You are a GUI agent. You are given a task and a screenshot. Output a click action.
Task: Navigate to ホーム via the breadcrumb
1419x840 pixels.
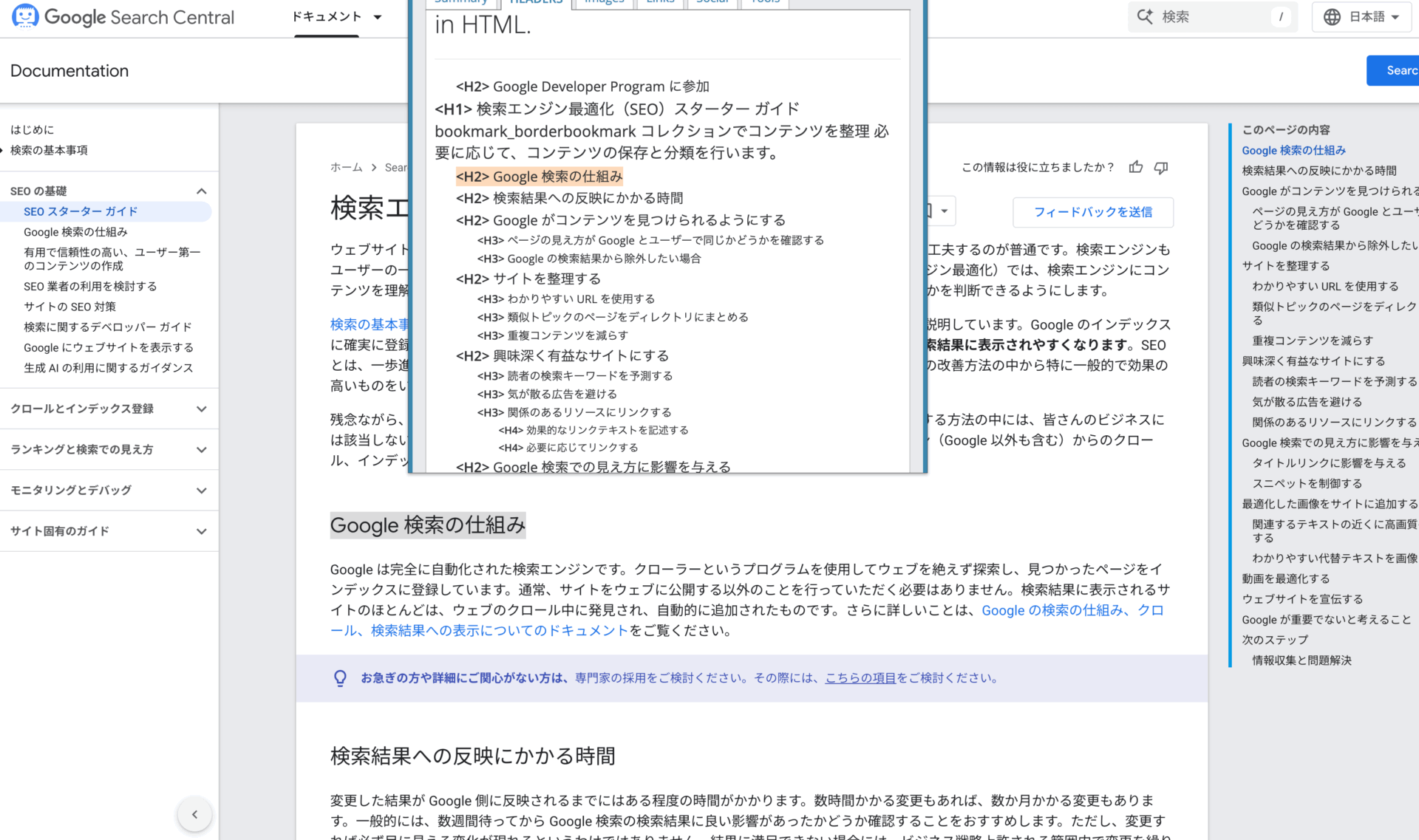346,167
